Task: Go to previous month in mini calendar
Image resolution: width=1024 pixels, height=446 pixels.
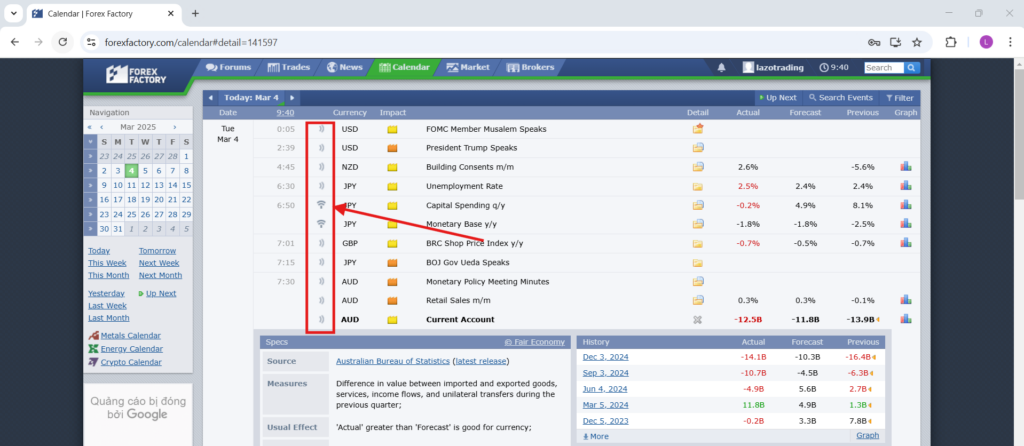Action: tap(102, 127)
